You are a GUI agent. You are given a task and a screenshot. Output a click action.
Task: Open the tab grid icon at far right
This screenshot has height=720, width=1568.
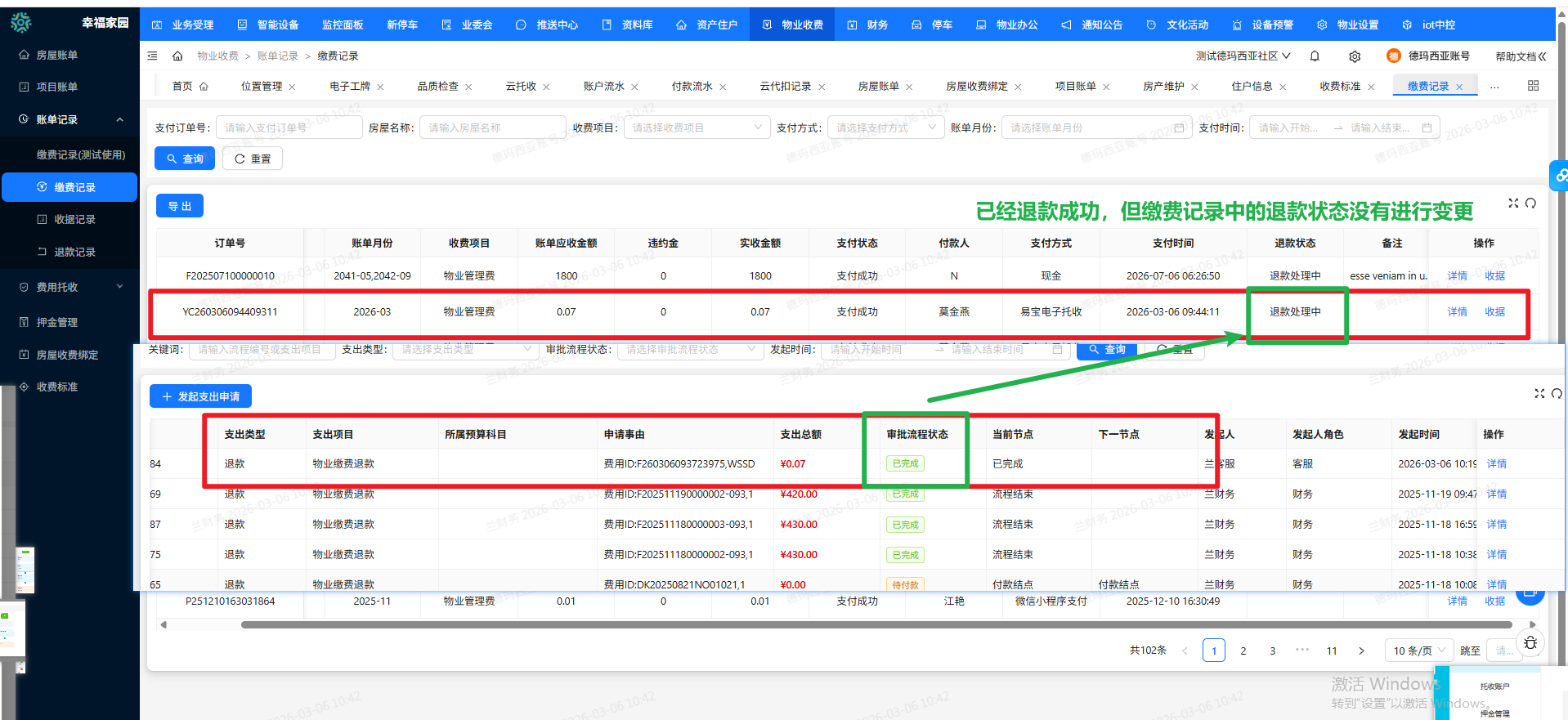pos(1533,86)
